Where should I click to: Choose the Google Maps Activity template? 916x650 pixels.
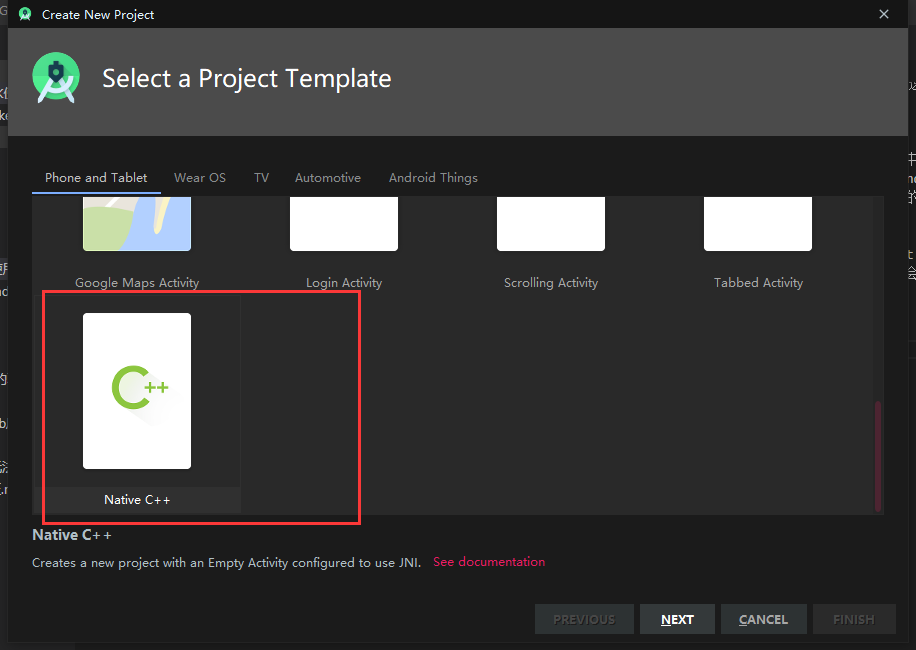pyautogui.click(x=137, y=224)
